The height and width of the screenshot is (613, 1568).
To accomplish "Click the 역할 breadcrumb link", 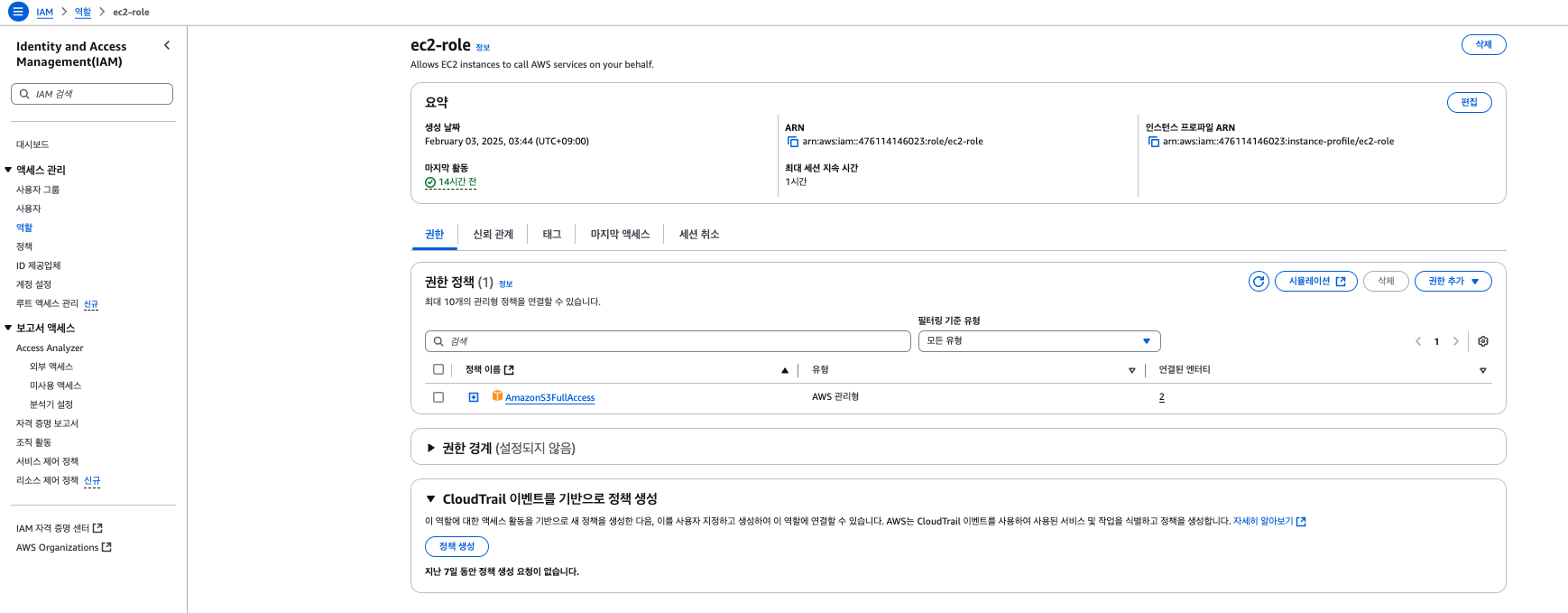I will point(83,12).
